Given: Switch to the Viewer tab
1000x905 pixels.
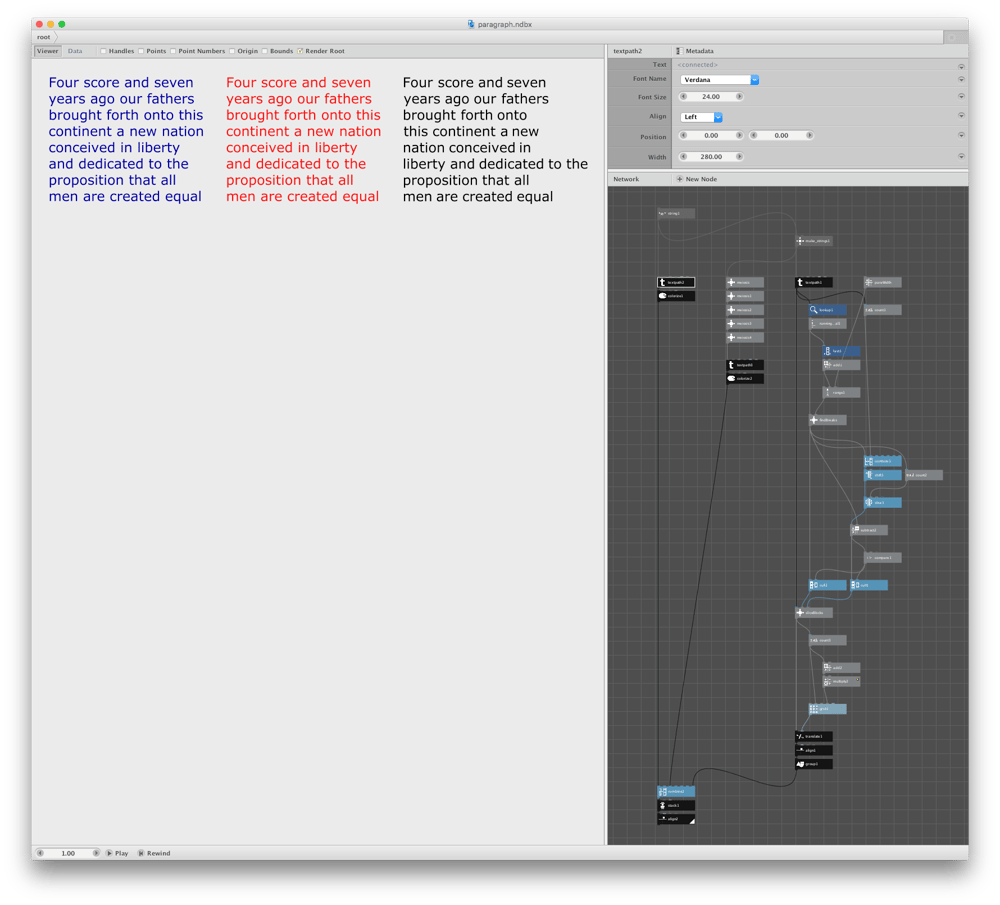Looking at the screenshot, I should (47, 51).
